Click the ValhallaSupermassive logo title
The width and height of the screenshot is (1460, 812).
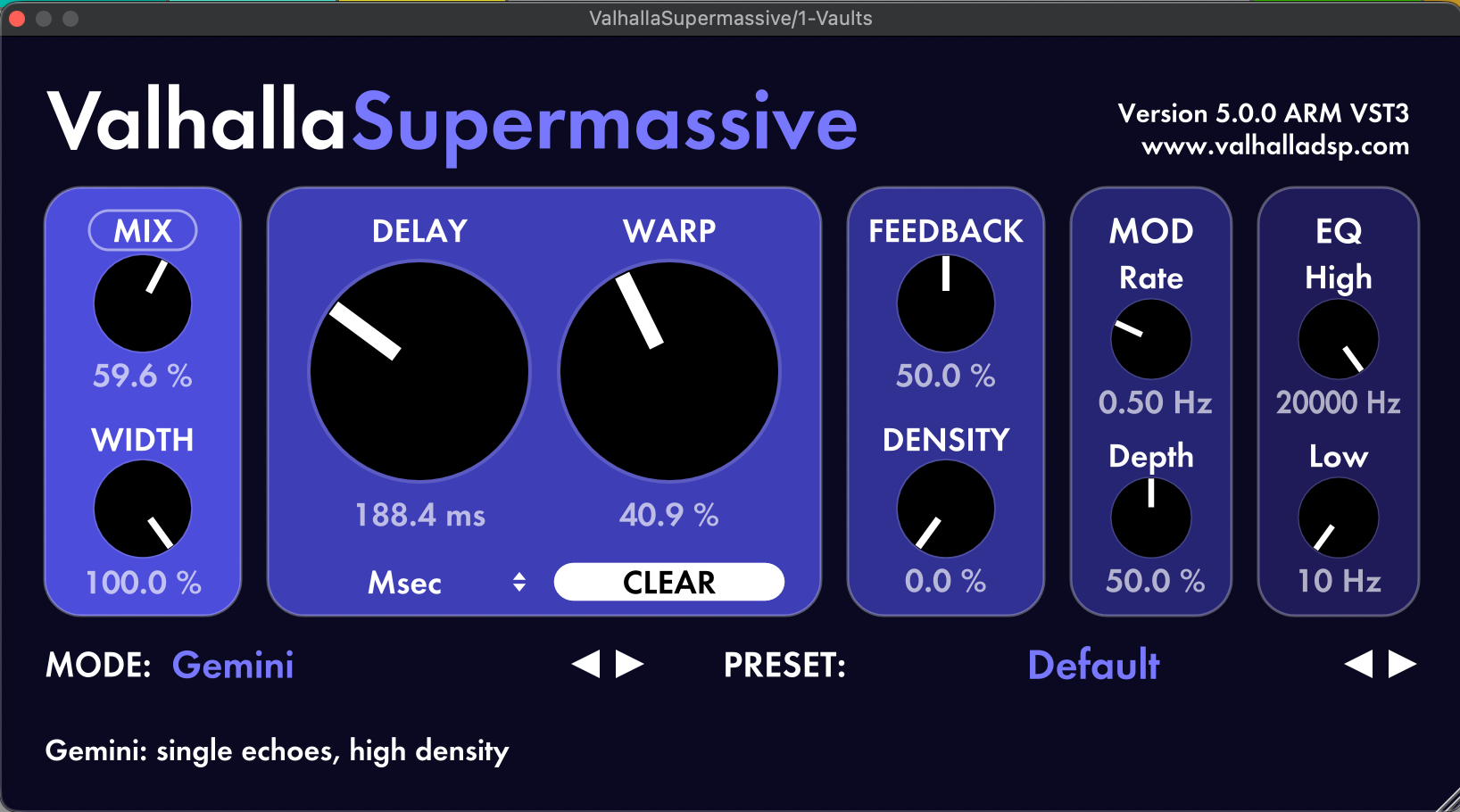452,123
